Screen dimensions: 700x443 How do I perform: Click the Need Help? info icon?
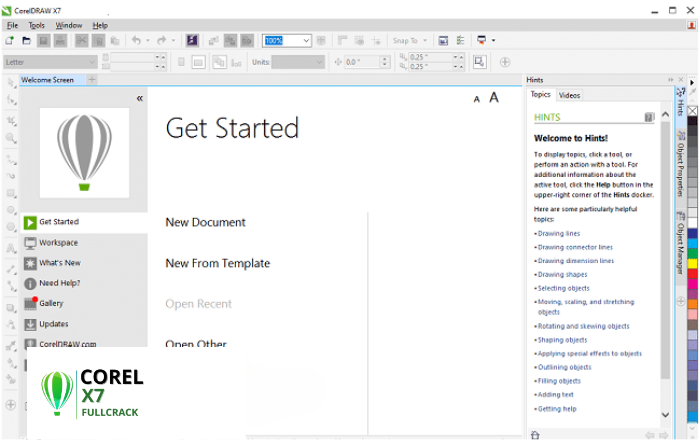pyautogui.click(x=31, y=283)
